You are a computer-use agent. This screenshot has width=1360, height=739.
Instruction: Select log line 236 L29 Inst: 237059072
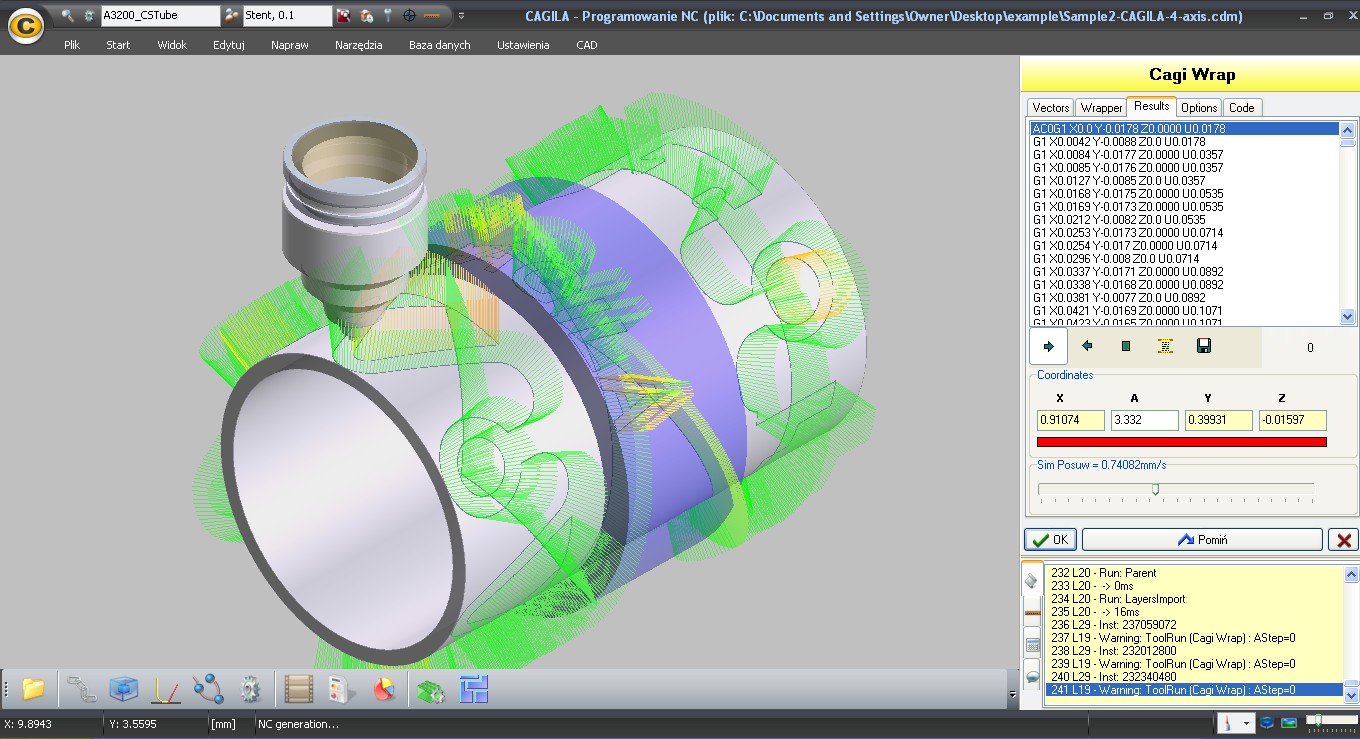pos(1194,625)
